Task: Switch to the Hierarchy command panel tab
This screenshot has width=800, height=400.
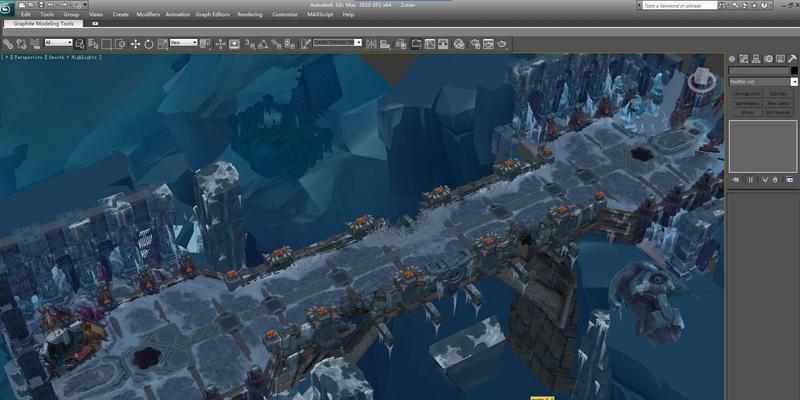Action: point(756,59)
